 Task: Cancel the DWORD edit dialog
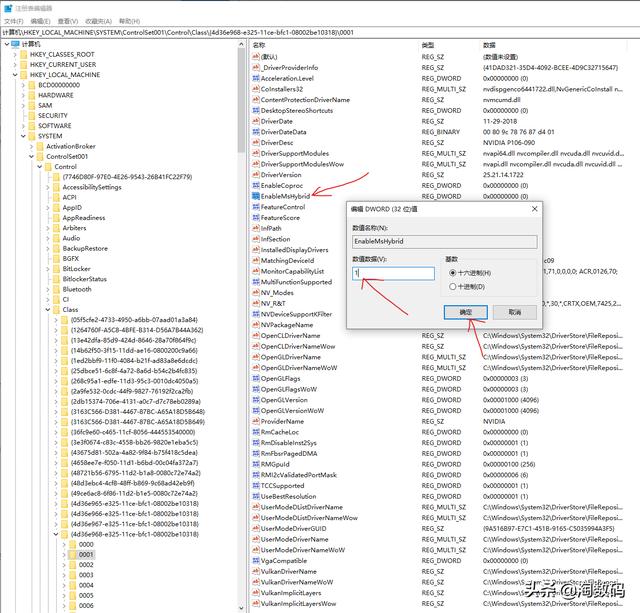click(515, 312)
